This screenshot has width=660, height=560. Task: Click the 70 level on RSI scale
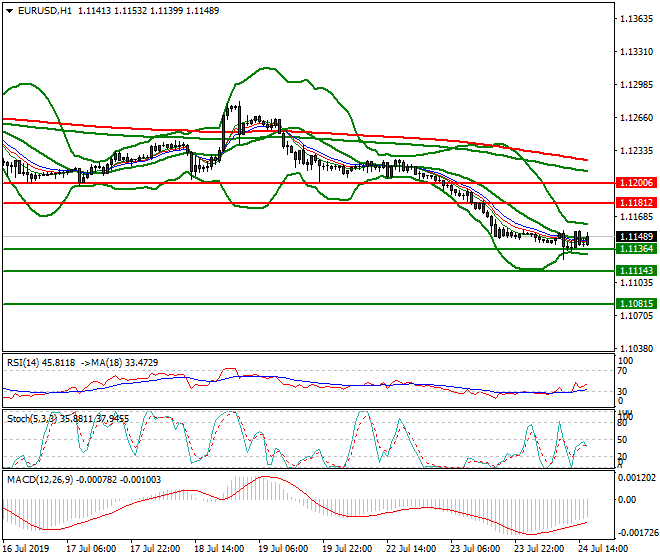[622, 371]
